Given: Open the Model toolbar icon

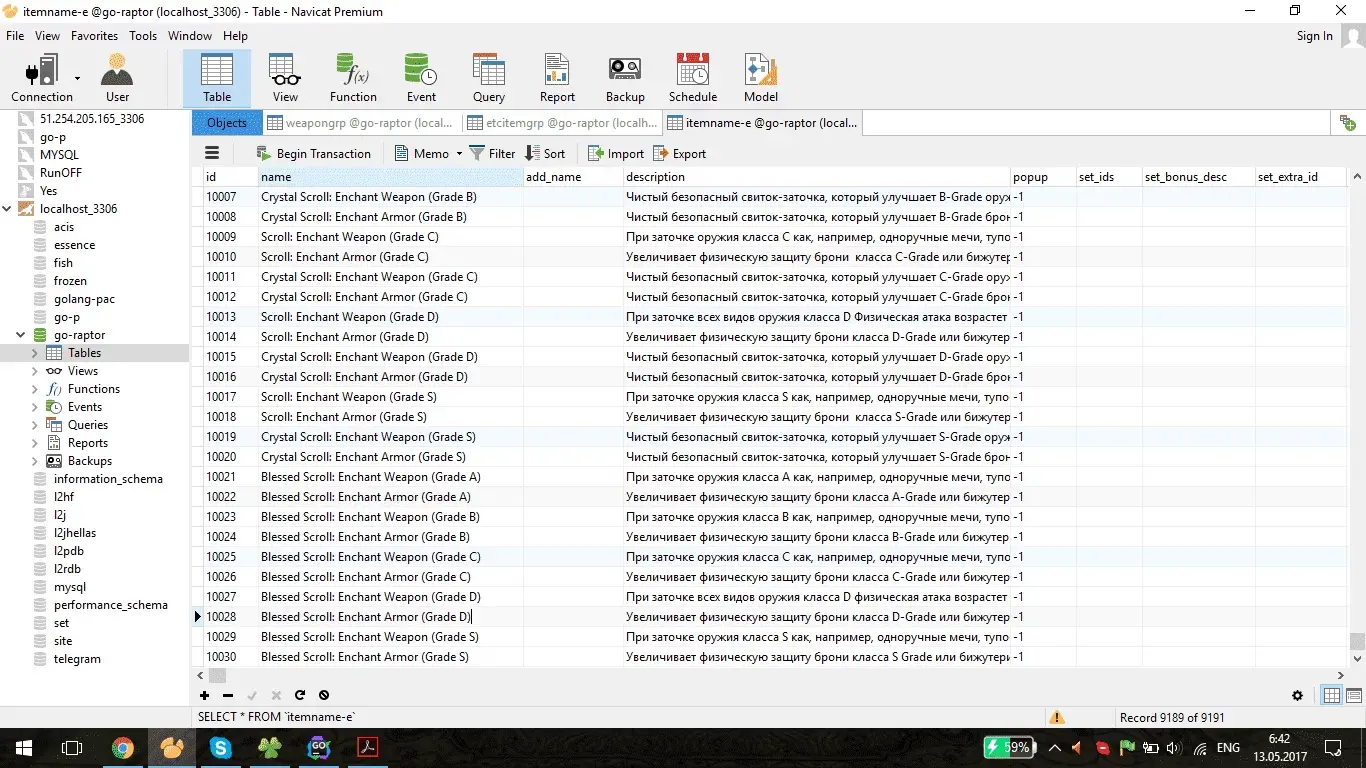Looking at the screenshot, I should coord(761,78).
